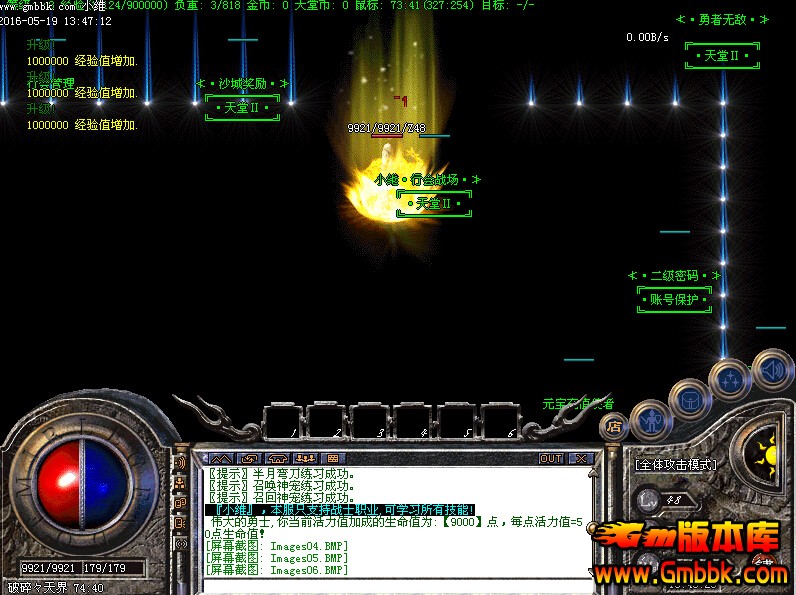Click the 小维·行会战场 character name

(x=427, y=180)
